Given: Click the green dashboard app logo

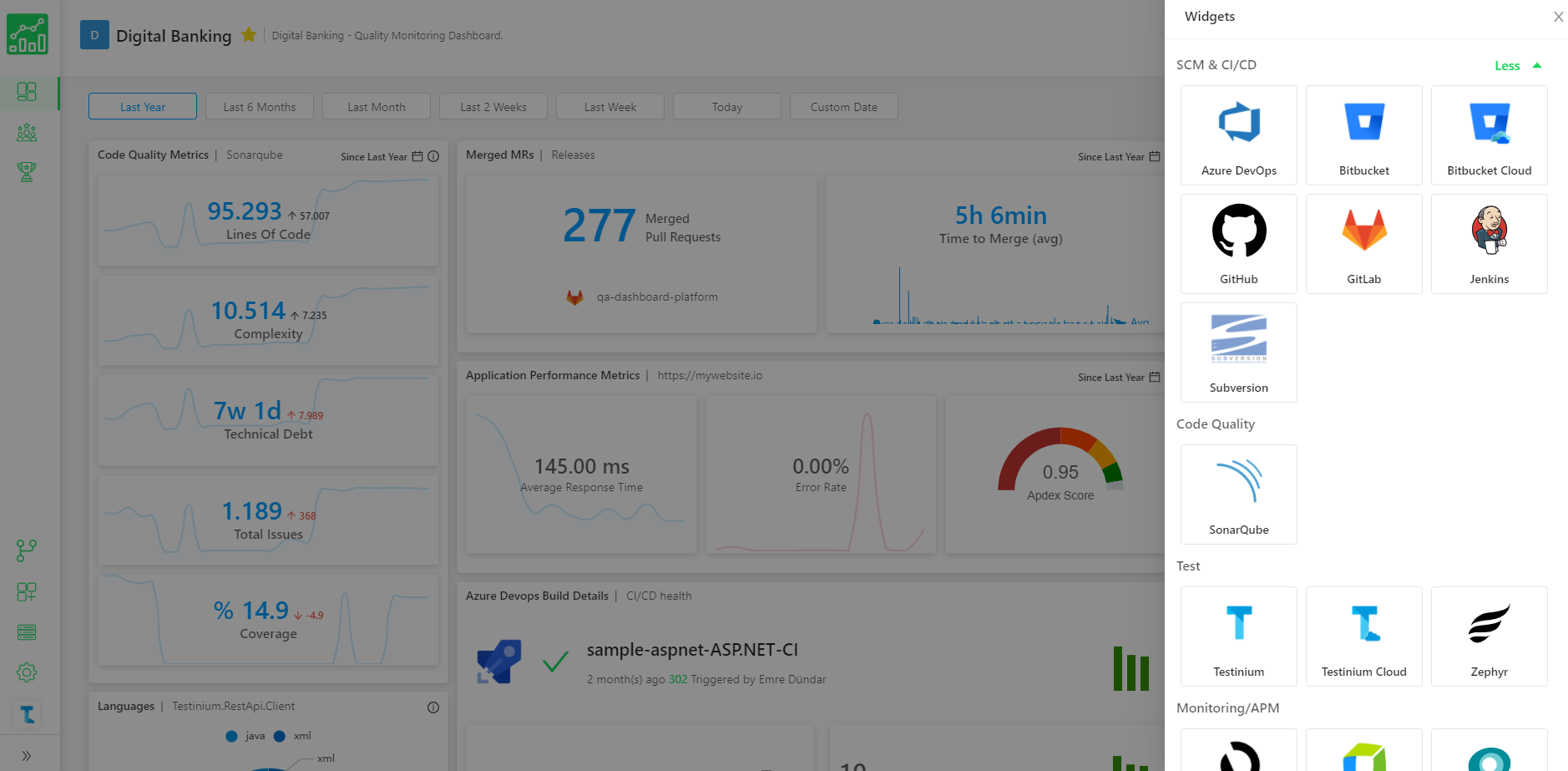Looking at the screenshot, I should tap(28, 34).
